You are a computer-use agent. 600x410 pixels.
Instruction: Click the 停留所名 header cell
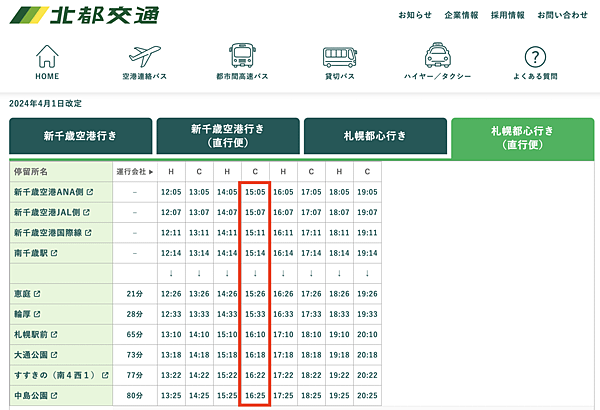click(61, 172)
